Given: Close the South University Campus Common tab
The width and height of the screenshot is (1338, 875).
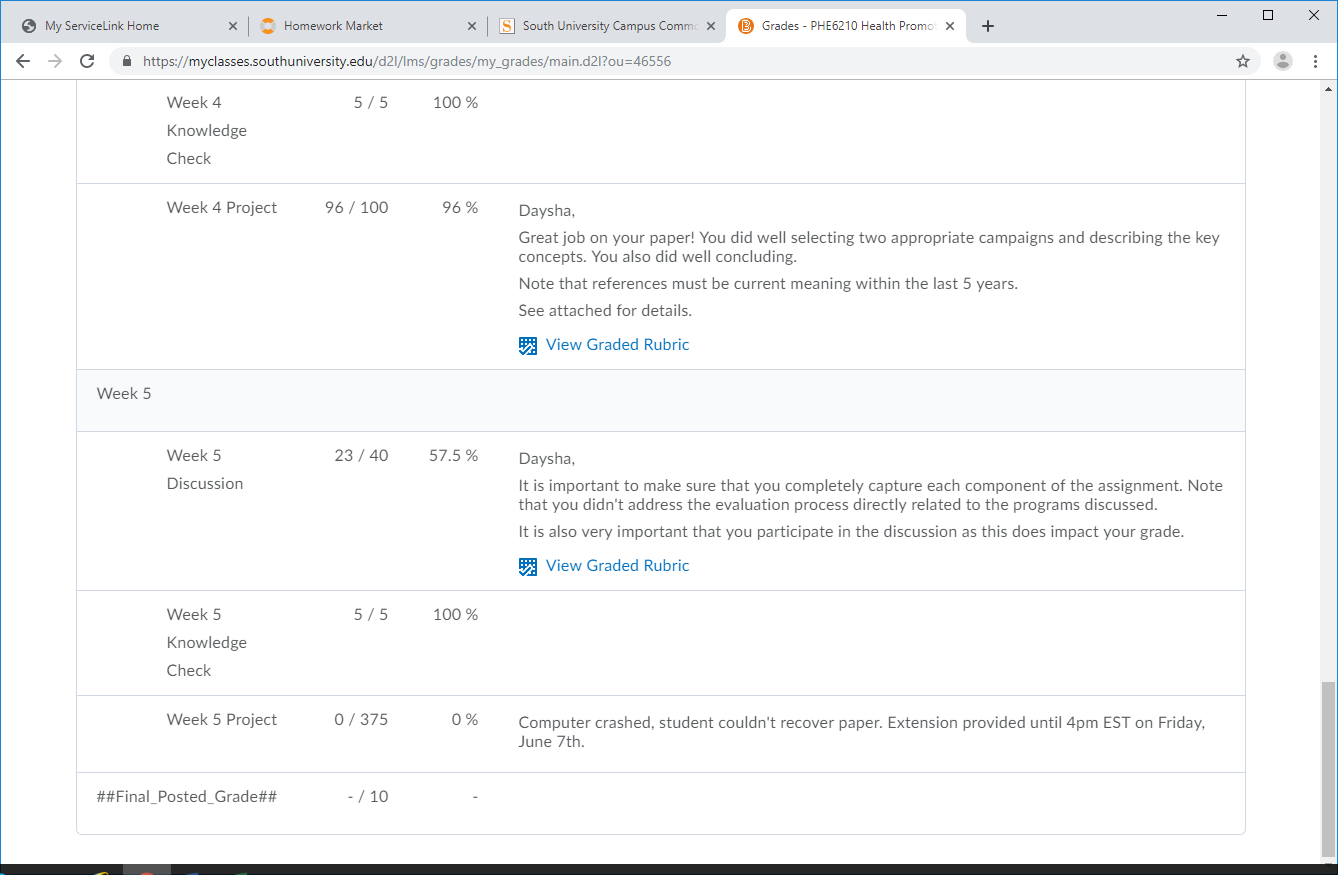Looking at the screenshot, I should pos(711,26).
